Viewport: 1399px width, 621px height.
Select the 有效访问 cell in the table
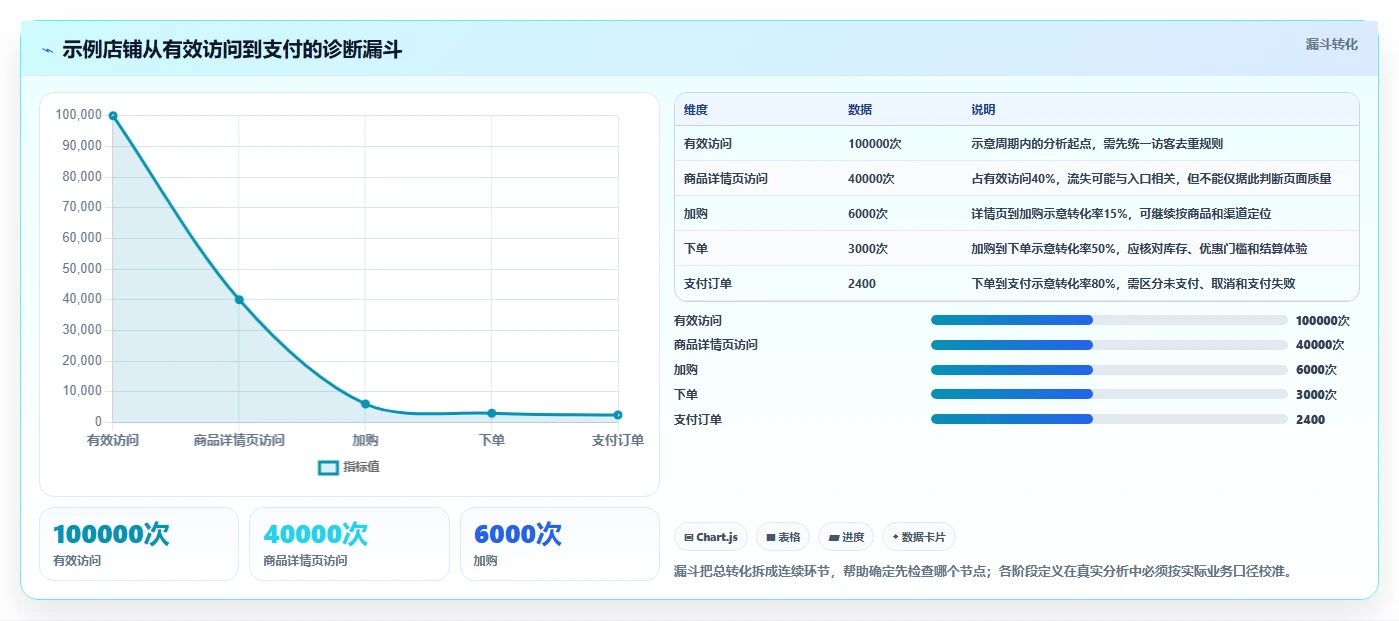click(708, 144)
